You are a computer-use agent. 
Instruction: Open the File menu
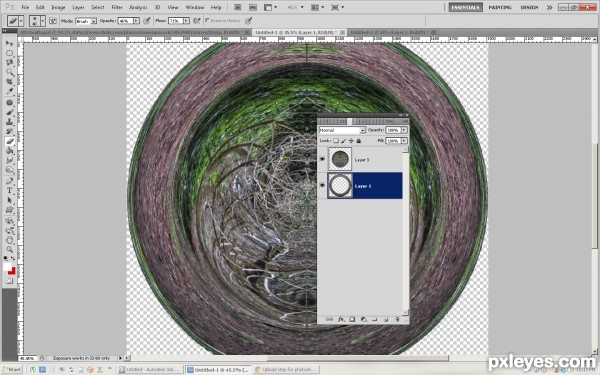pyautogui.click(x=25, y=7)
